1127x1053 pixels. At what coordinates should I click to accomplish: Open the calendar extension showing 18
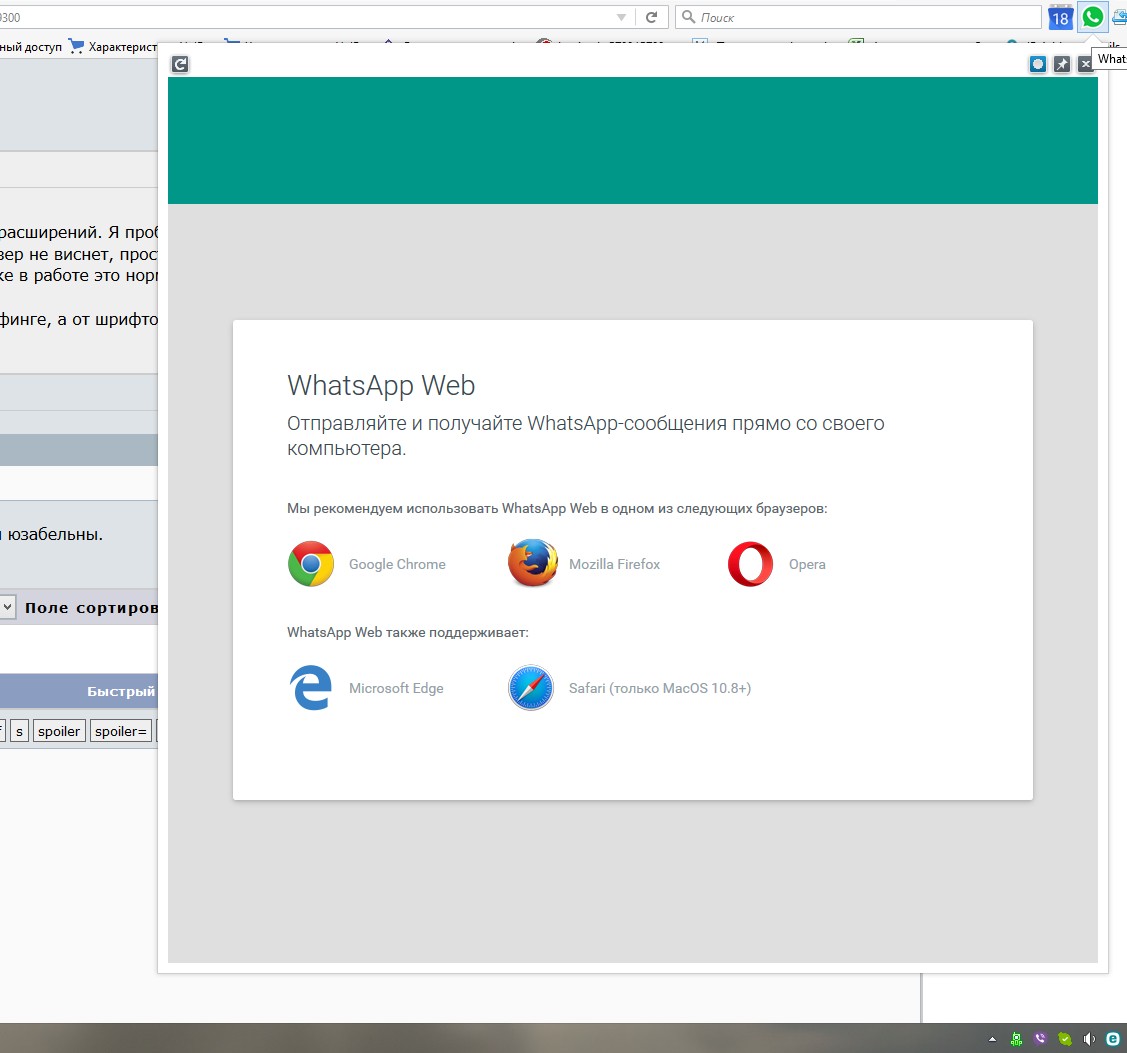(x=1060, y=18)
